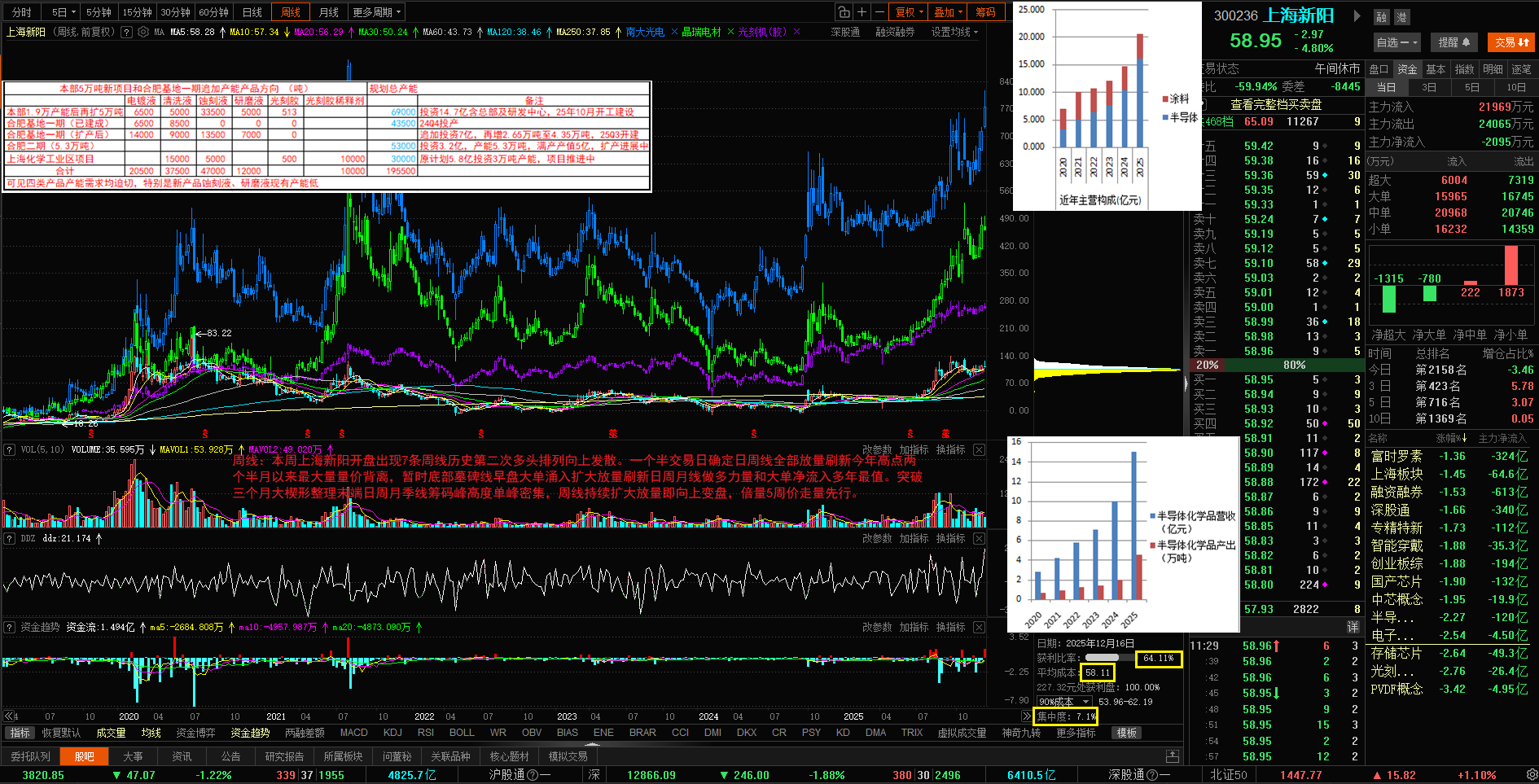Click the 模板 template button
Screen dimensions: 1539x784
click(x=1127, y=733)
